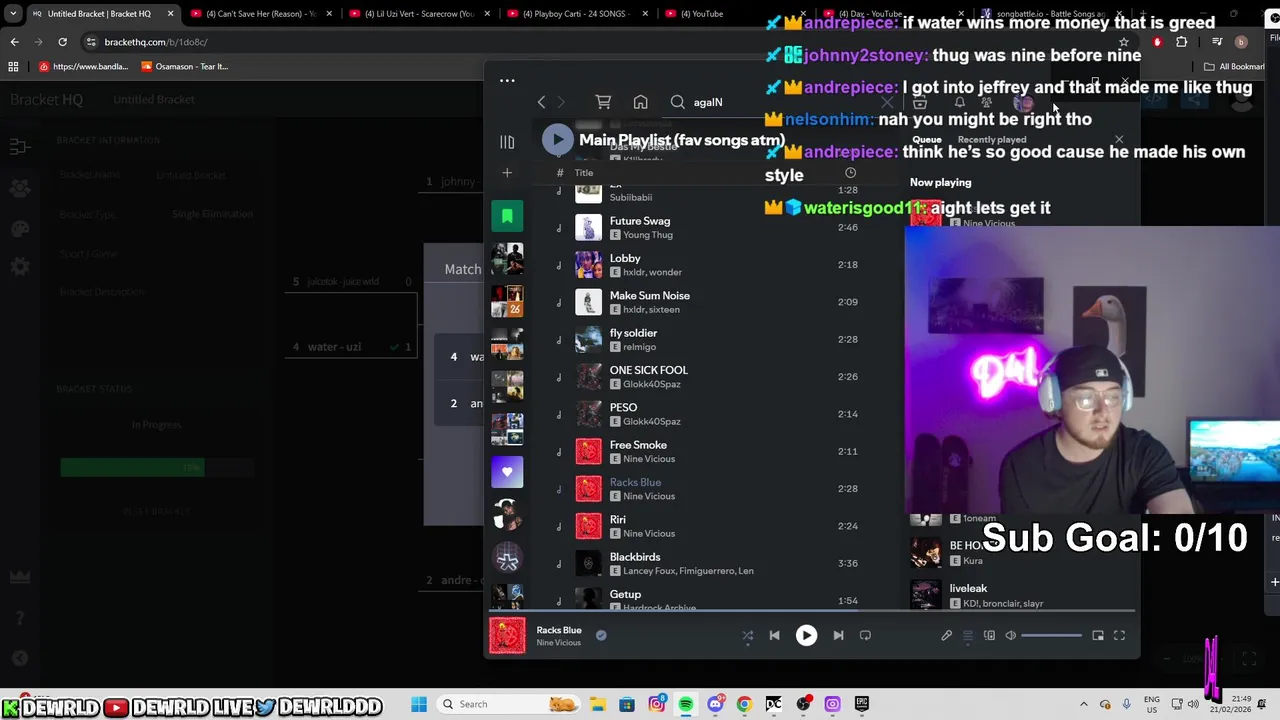Open artist link Glokk40Spaz under PESO
Image resolution: width=1280 pixels, height=720 pixels.
click(x=652, y=422)
